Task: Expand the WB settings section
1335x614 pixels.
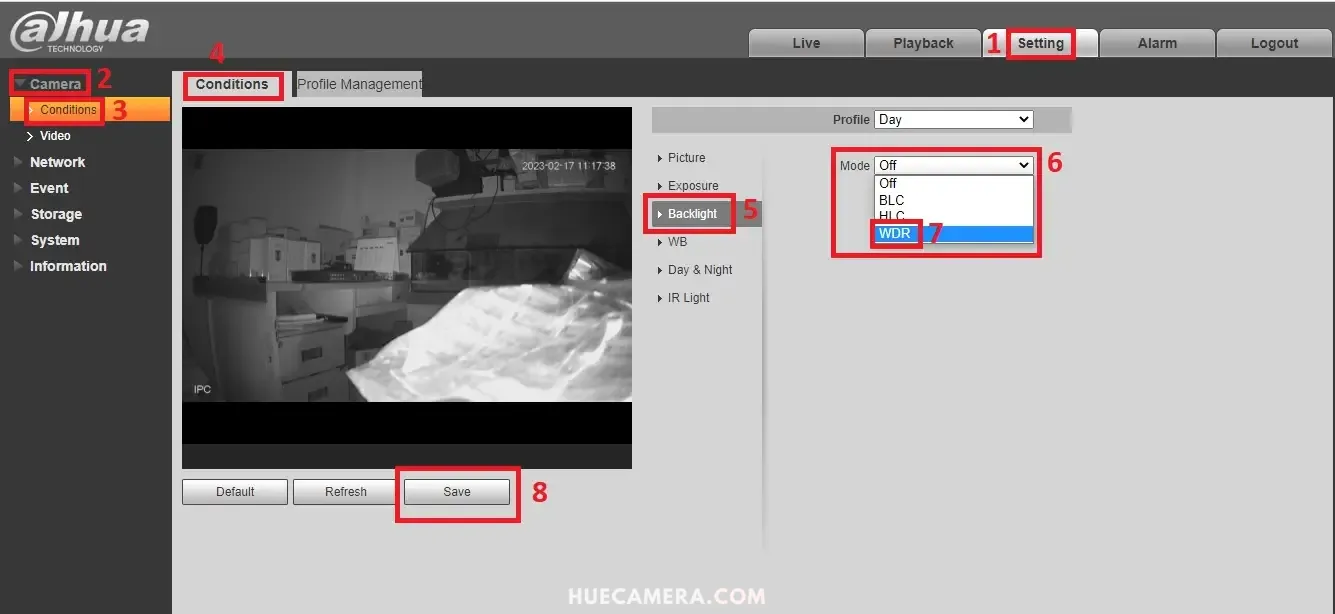Action: pos(675,241)
